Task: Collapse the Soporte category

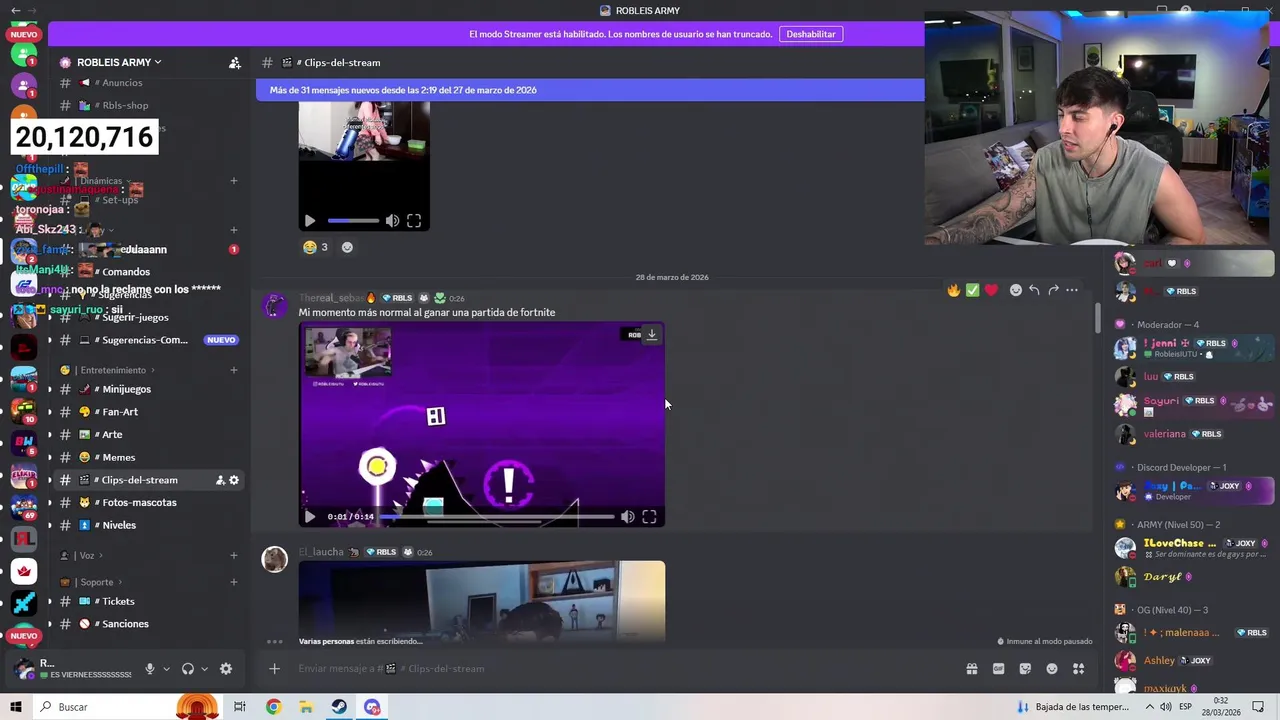Action: 97,582
